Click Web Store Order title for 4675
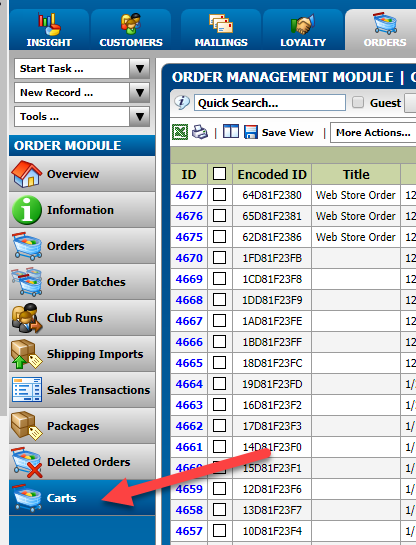The height and width of the screenshot is (545, 416). coord(356,237)
